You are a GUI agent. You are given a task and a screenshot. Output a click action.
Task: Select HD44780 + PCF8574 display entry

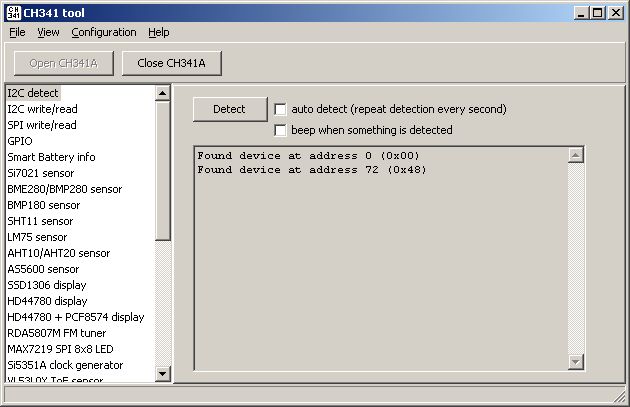click(x=76, y=317)
